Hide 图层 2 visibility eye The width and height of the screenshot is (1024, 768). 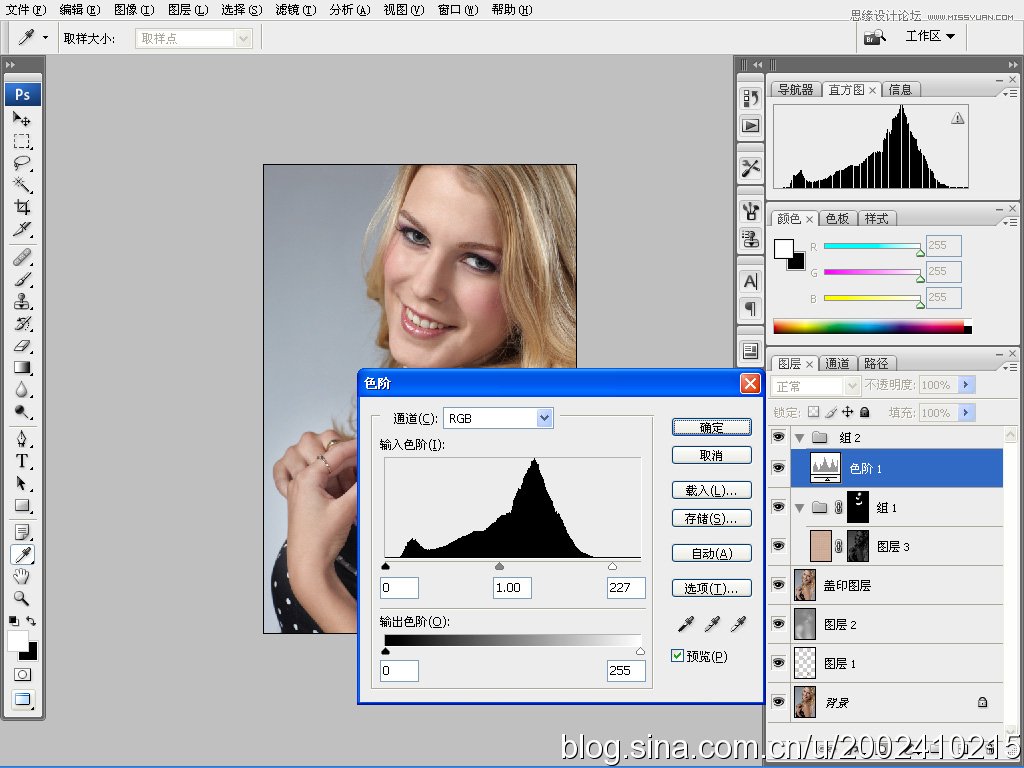(x=778, y=624)
